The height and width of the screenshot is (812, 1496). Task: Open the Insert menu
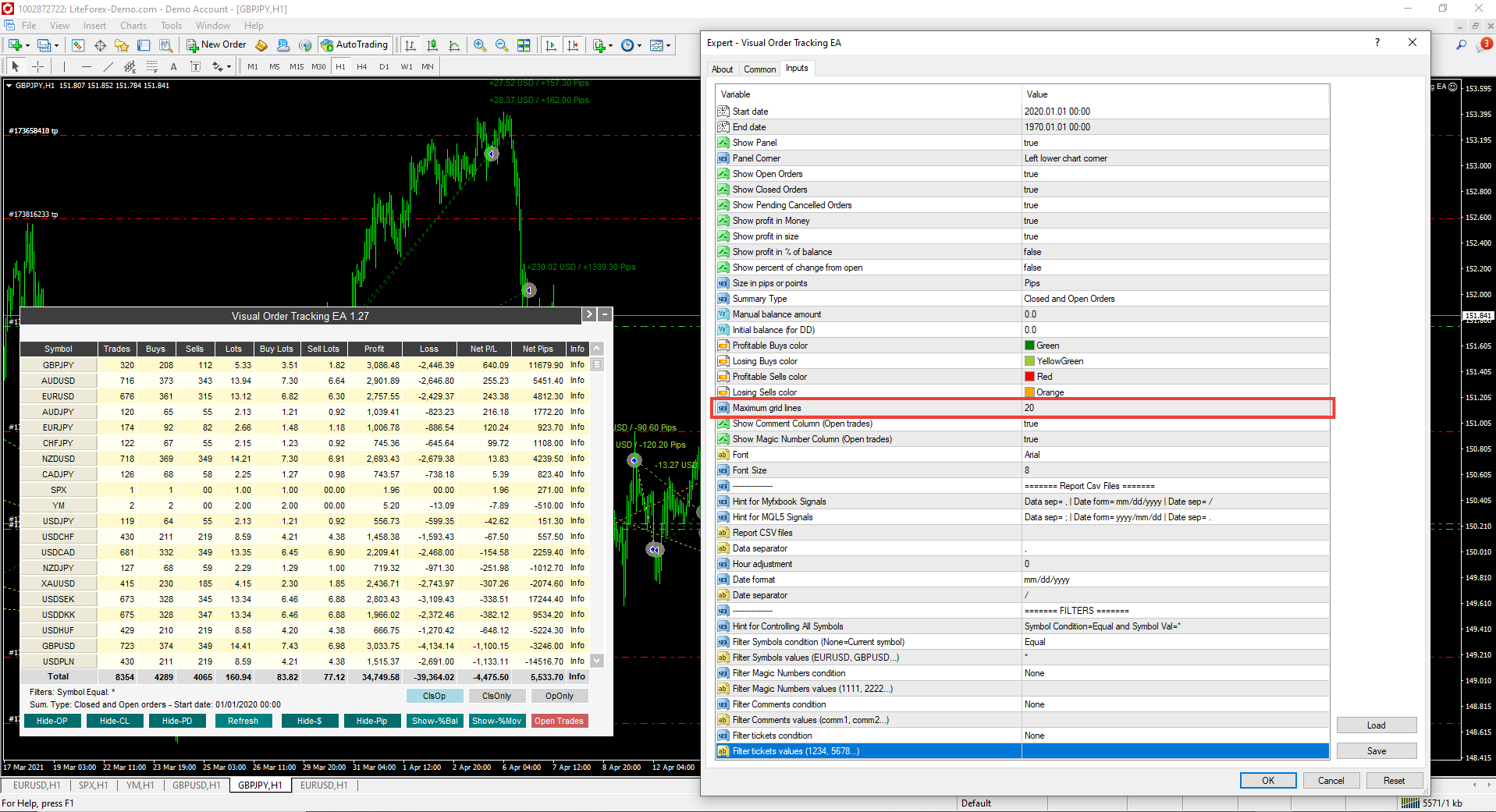coord(94,26)
